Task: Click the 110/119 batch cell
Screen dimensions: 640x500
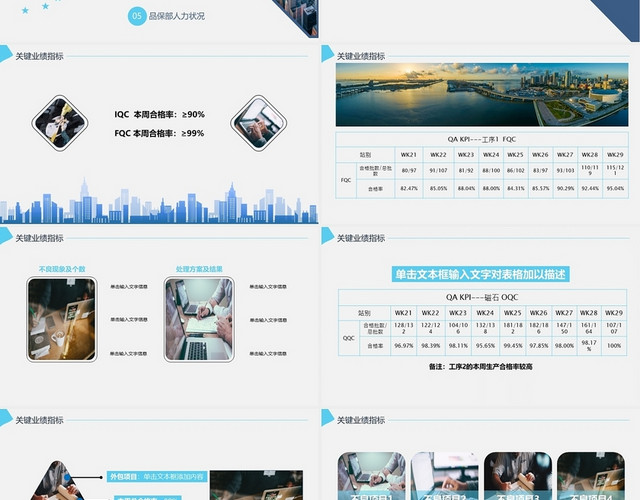Action: coord(590,171)
